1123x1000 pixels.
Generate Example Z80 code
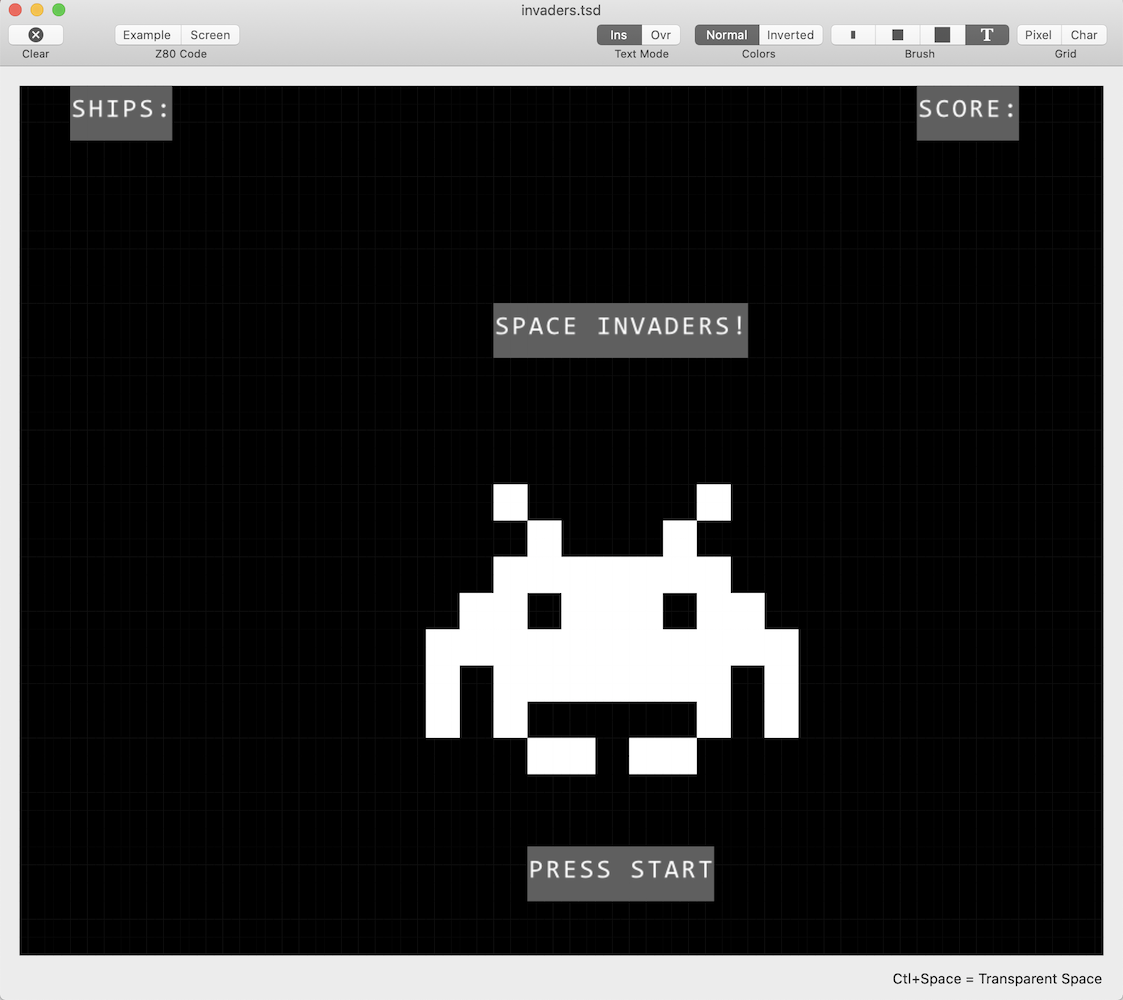147,35
